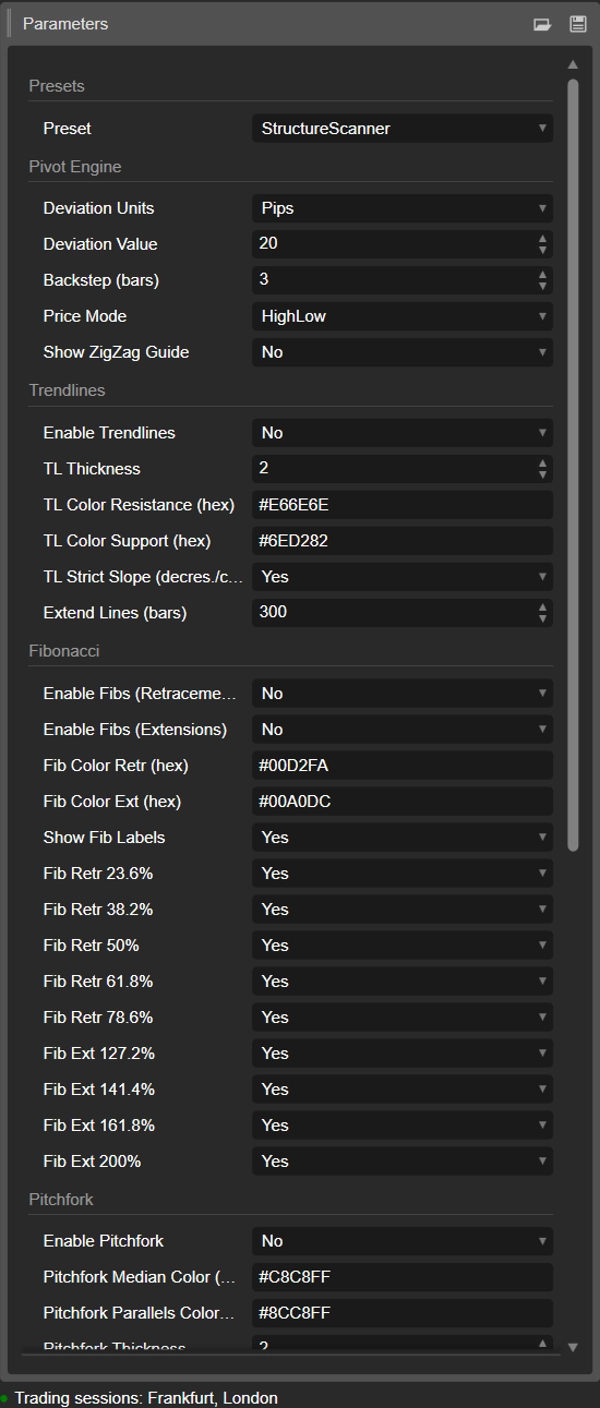Toggle the Show ZigZag Guide setting
Screen dimensions: 600x1408
point(401,352)
